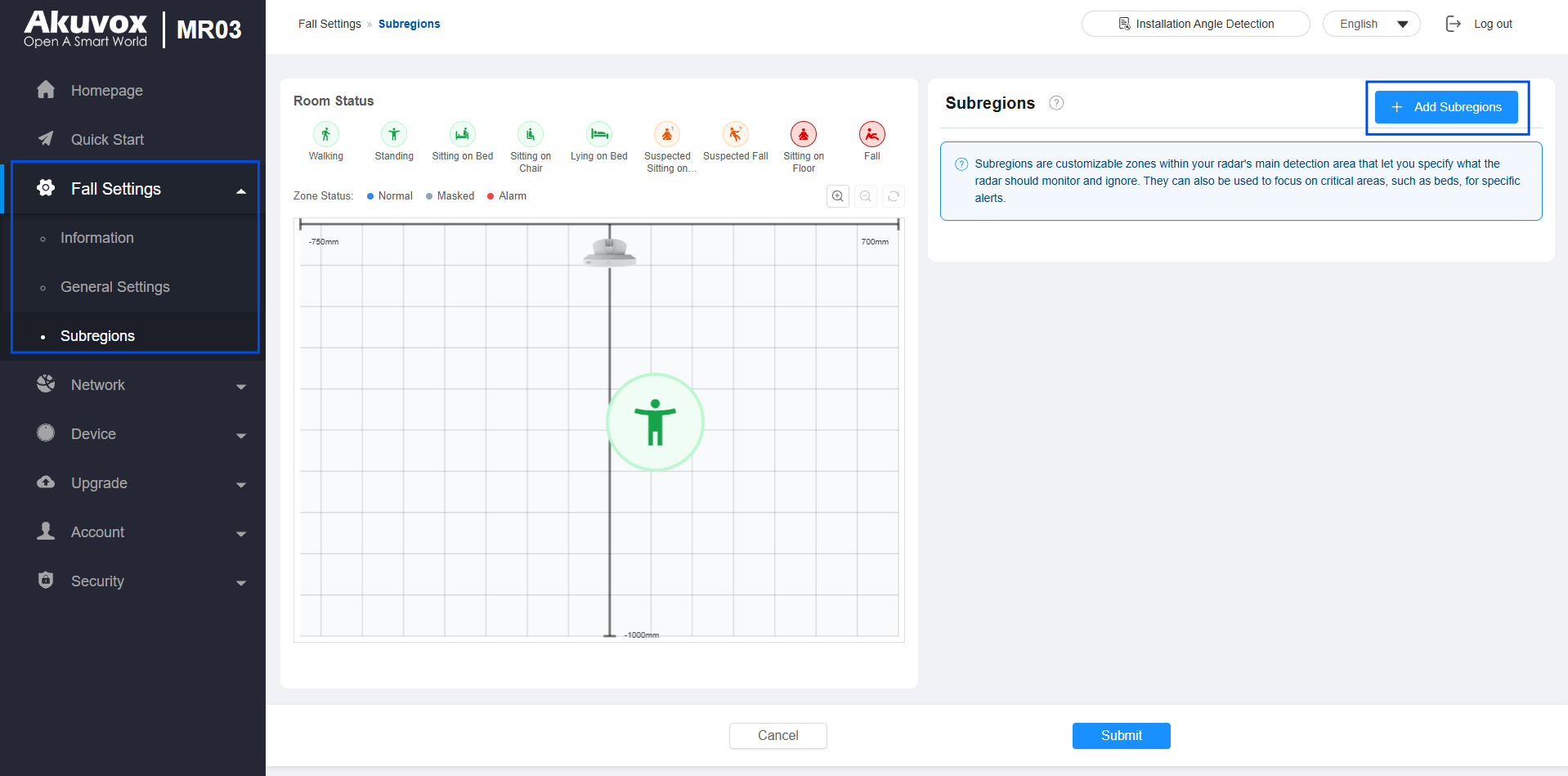
Task: Click the 700mm axis label
Action: 875,242
